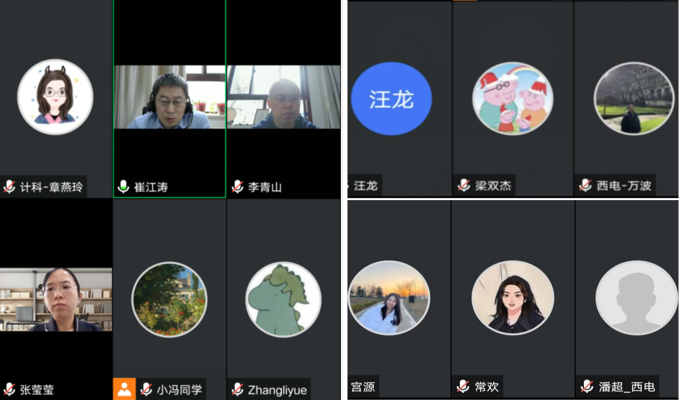
Task: Select 梁双杰's cartoon pig avatar
Action: tap(513, 98)
